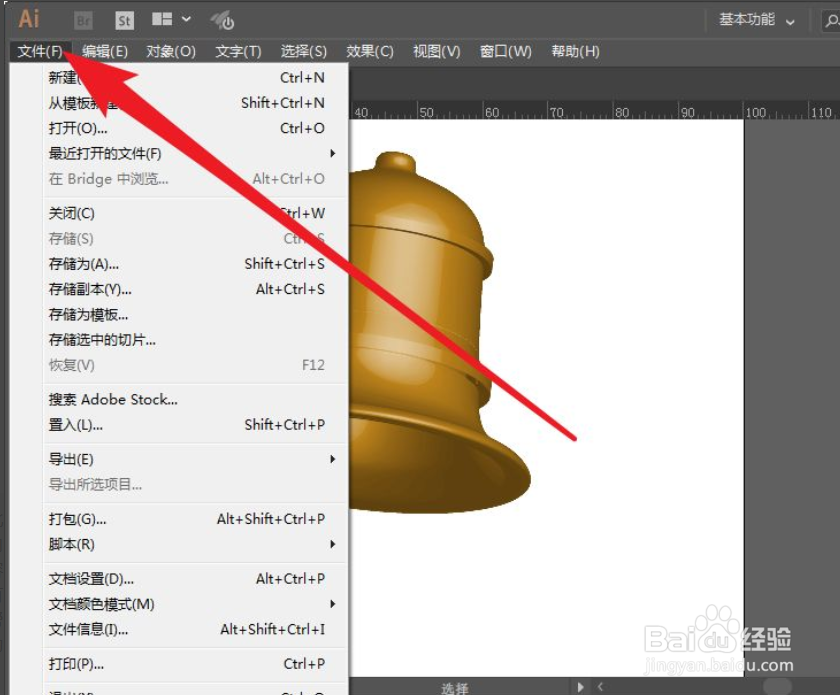Click the status bar play arrow next to 选择
The width and height of the screenshot is (840, 695).
click(x=580, y=687)
